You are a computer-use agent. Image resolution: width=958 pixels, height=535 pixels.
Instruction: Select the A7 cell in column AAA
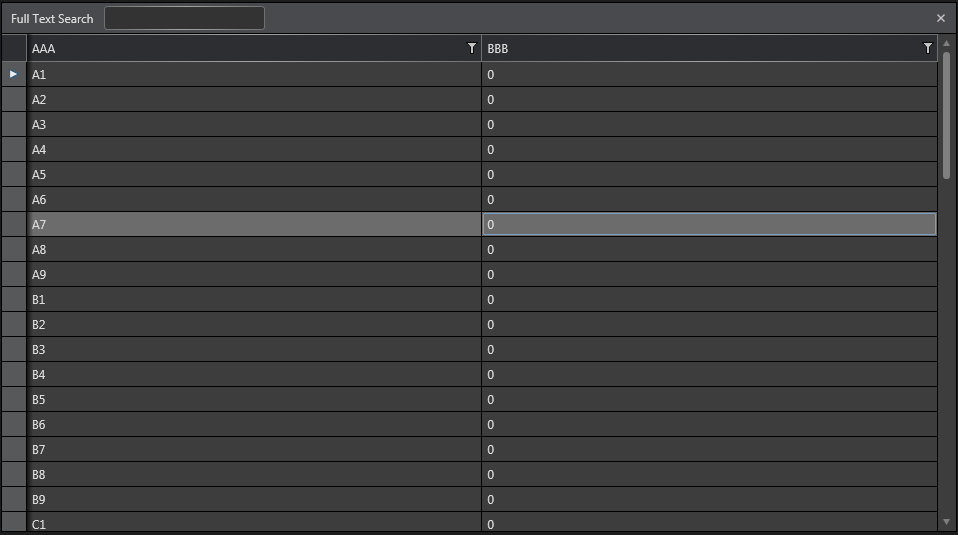coord(254,224)
